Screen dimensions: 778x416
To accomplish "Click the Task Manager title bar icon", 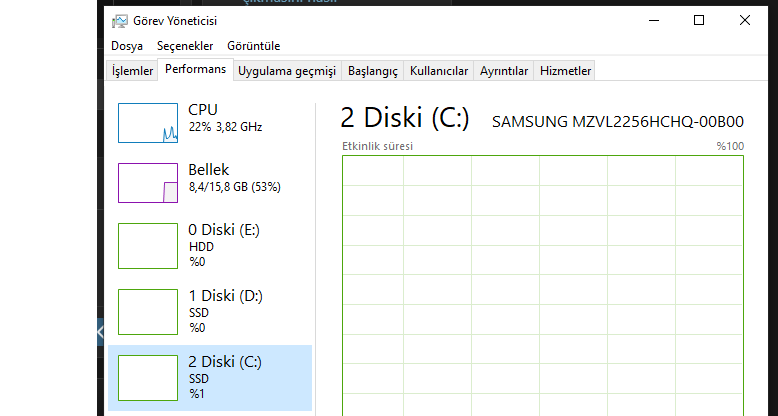I will click(x=120, y=20).
